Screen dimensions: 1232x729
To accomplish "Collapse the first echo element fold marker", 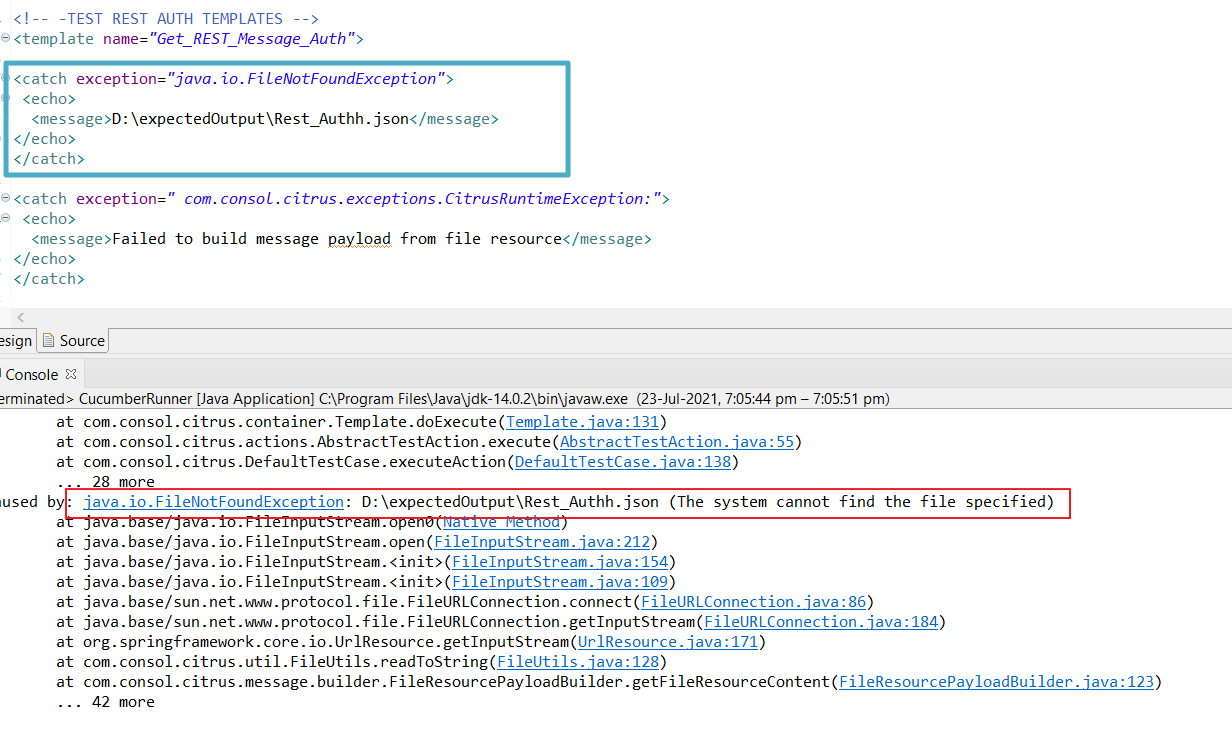I will click(x=5, y=98).
